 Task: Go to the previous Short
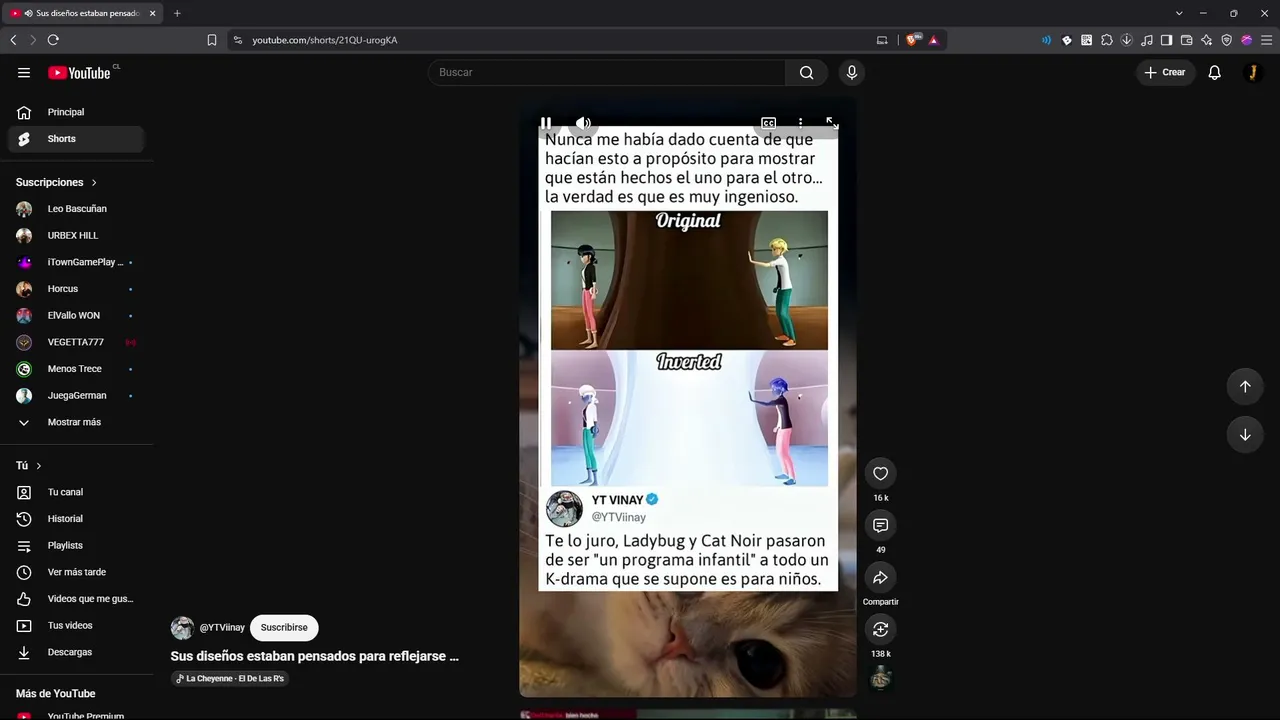(1245, 386)
